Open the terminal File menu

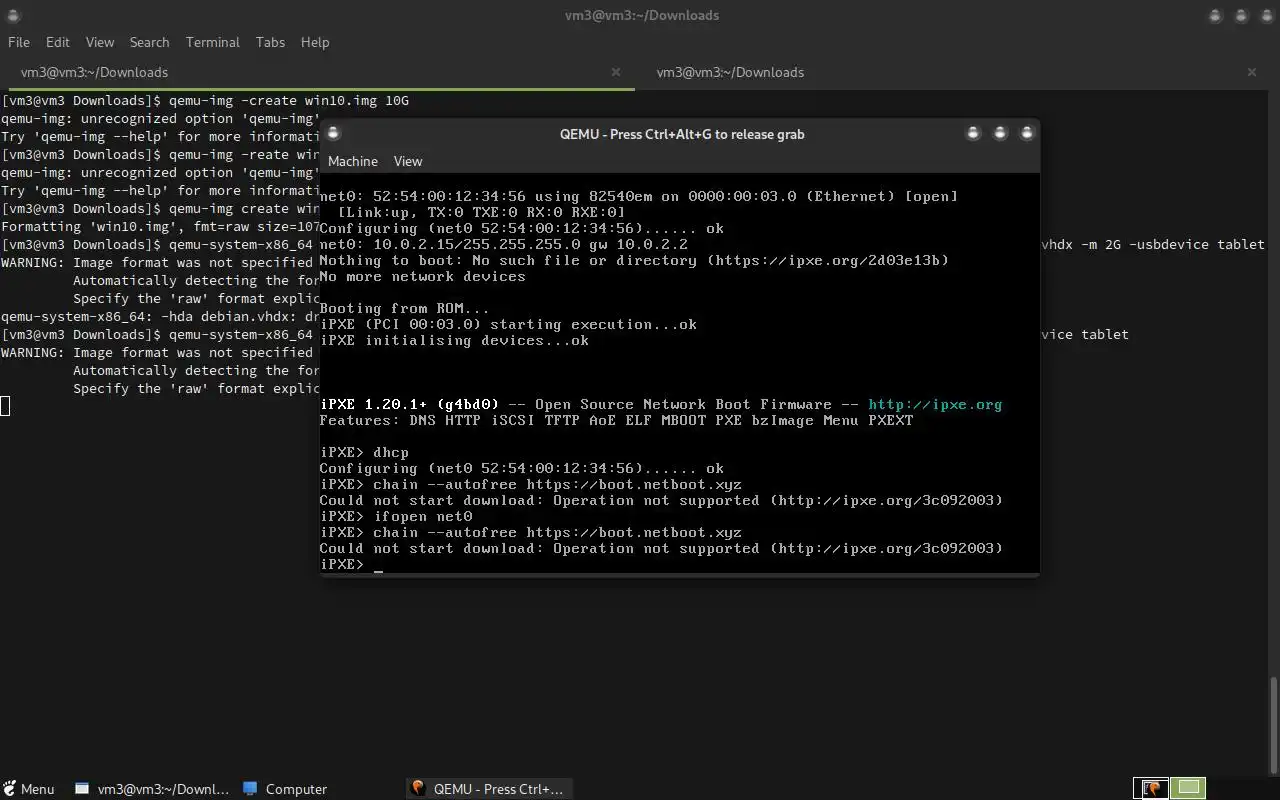tap(19, 42)
